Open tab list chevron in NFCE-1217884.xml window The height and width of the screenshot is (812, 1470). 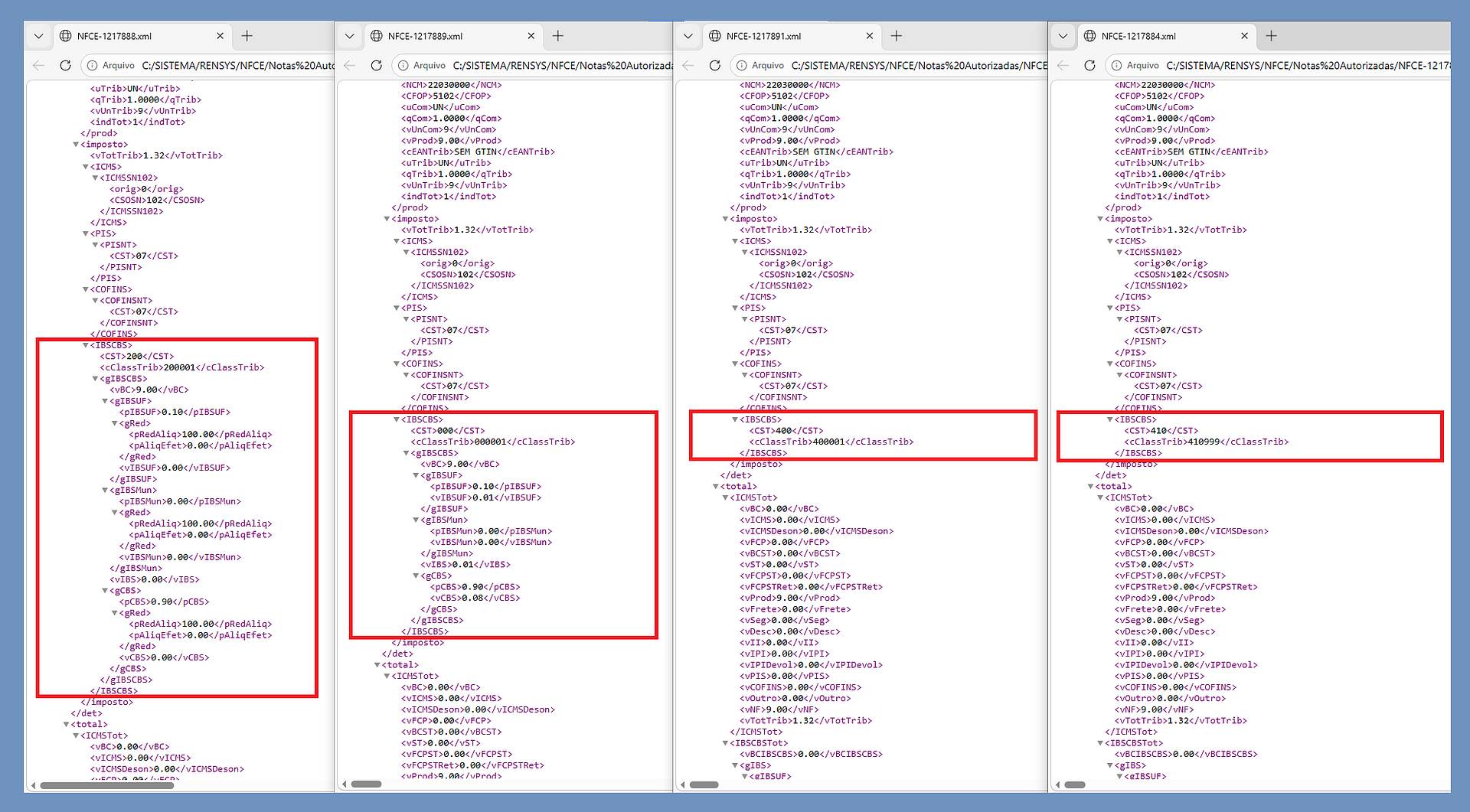tap(1063, 36)
